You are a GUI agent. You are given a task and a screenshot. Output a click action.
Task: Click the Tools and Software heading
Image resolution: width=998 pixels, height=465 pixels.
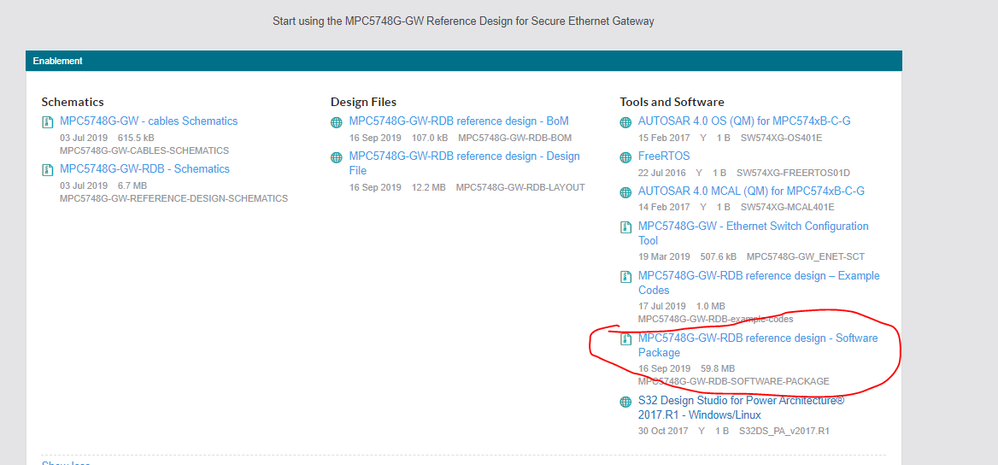point(672,102)
